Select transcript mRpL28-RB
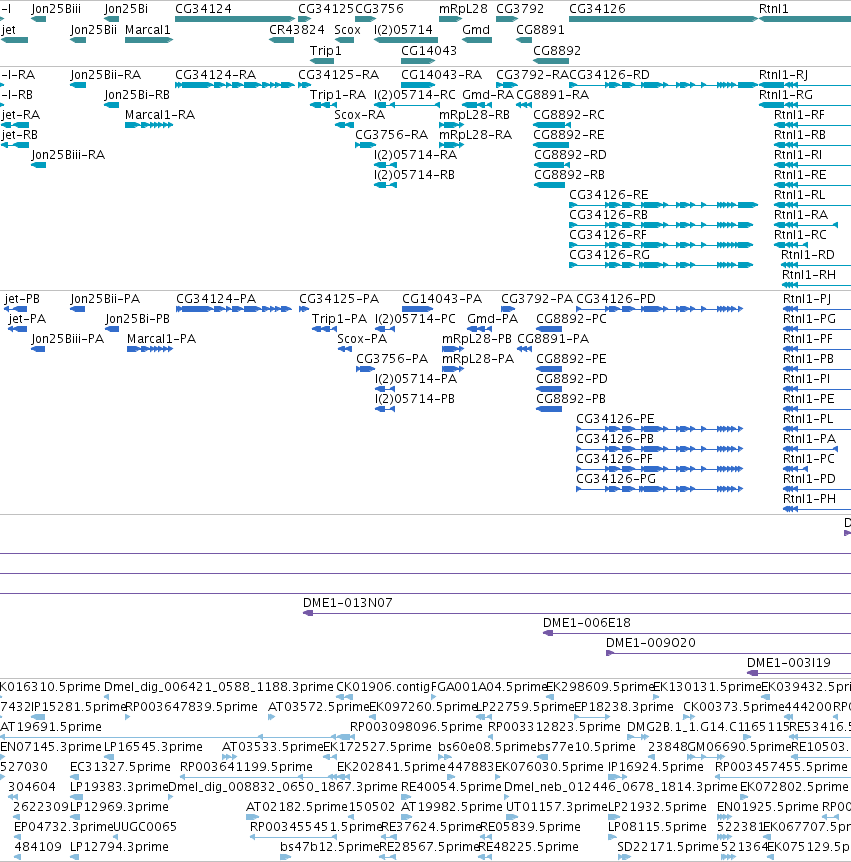The image size is (851, 862). (474, 115)
